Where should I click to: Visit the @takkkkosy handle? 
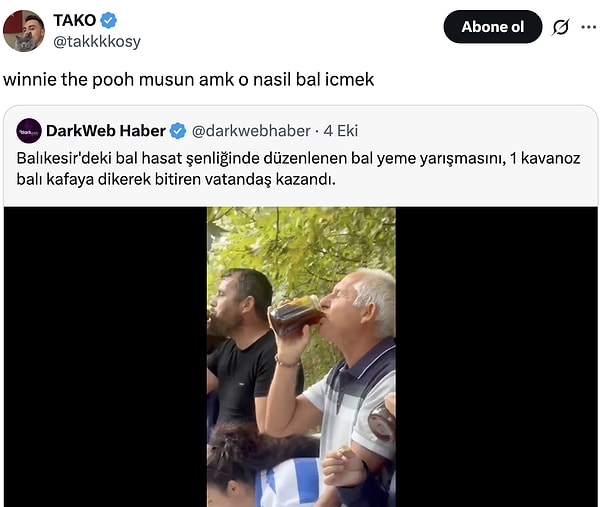(97, 41)
